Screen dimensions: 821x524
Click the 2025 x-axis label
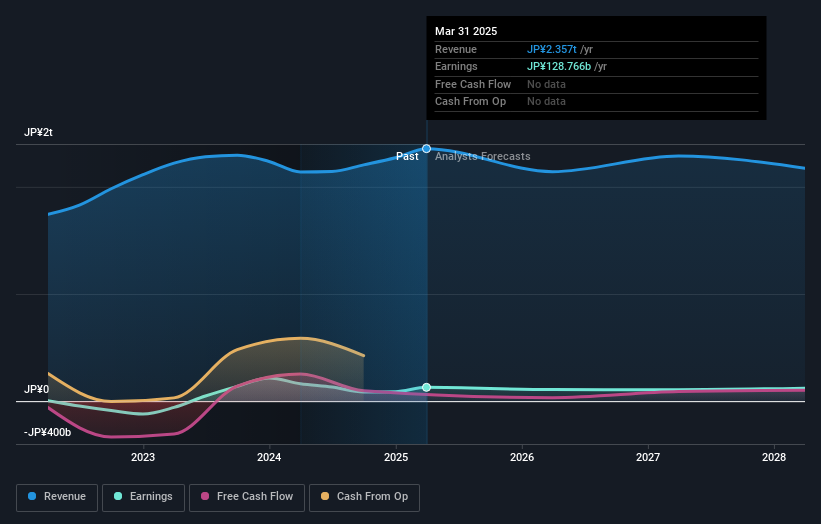click(x=396, y=457)
